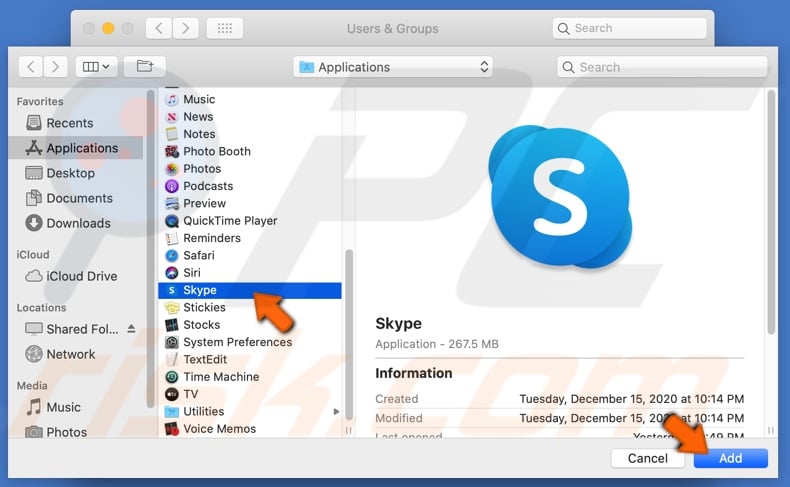This screenshot has width=790, height=487.
Task: Click the Reminders app icon
Action: click(x=172, y=238)
